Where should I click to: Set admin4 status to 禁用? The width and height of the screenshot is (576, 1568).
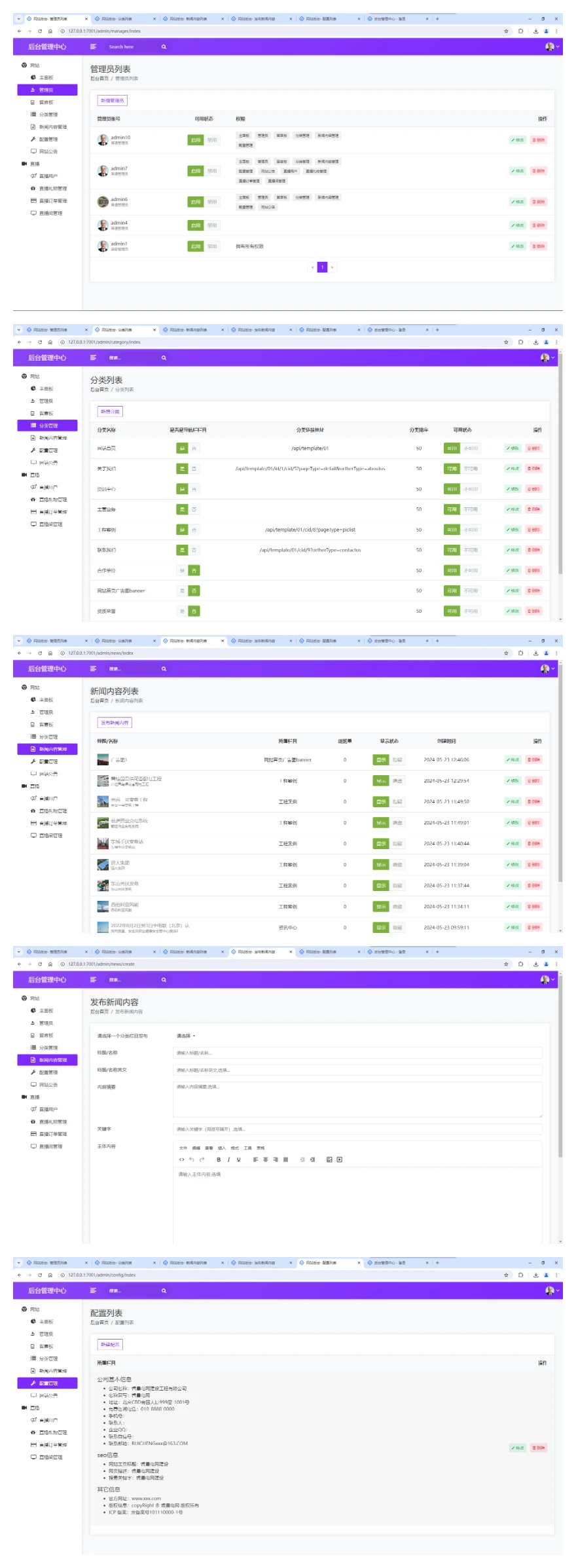coord(212,225)
